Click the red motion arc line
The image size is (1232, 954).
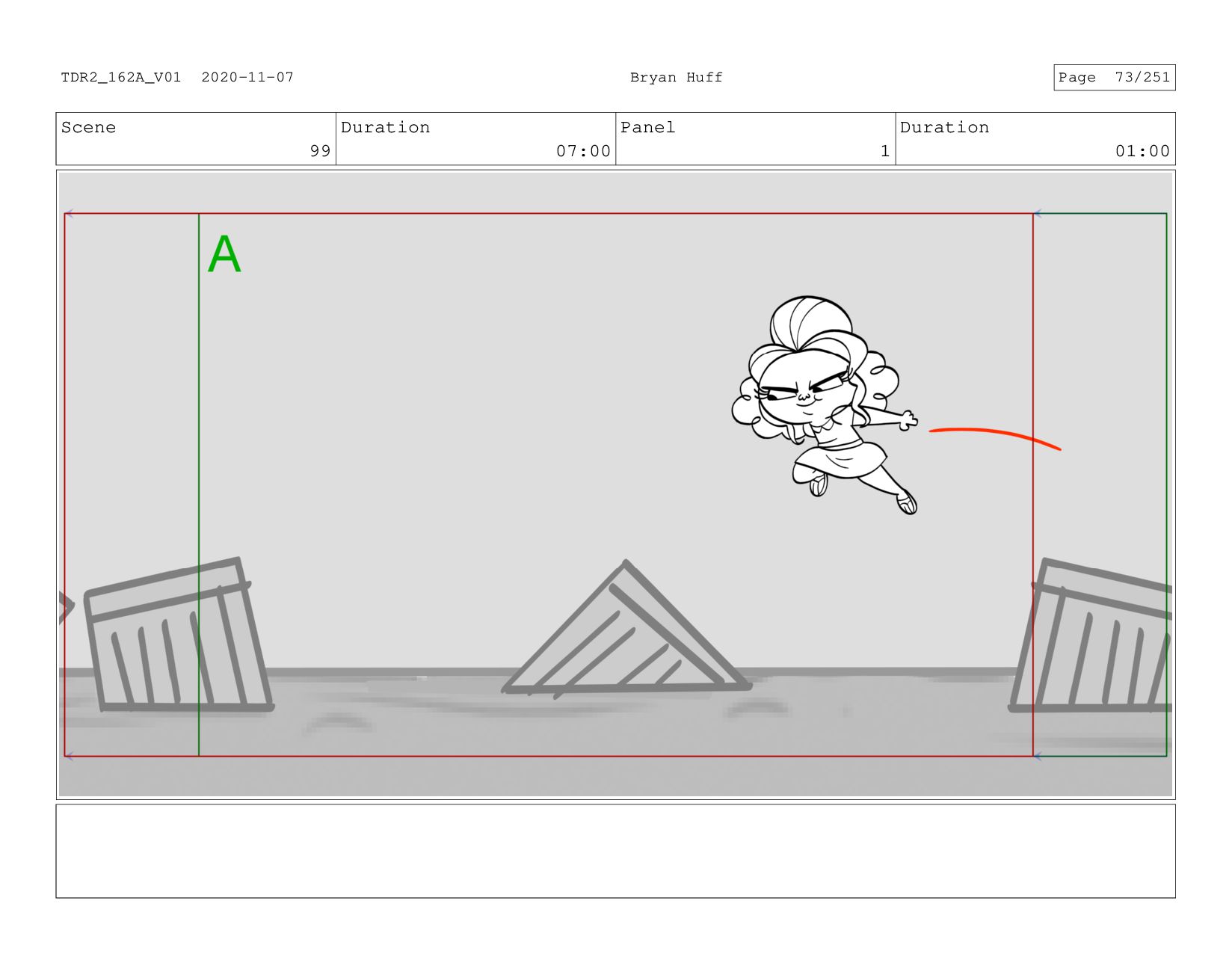tap(994, 438)
